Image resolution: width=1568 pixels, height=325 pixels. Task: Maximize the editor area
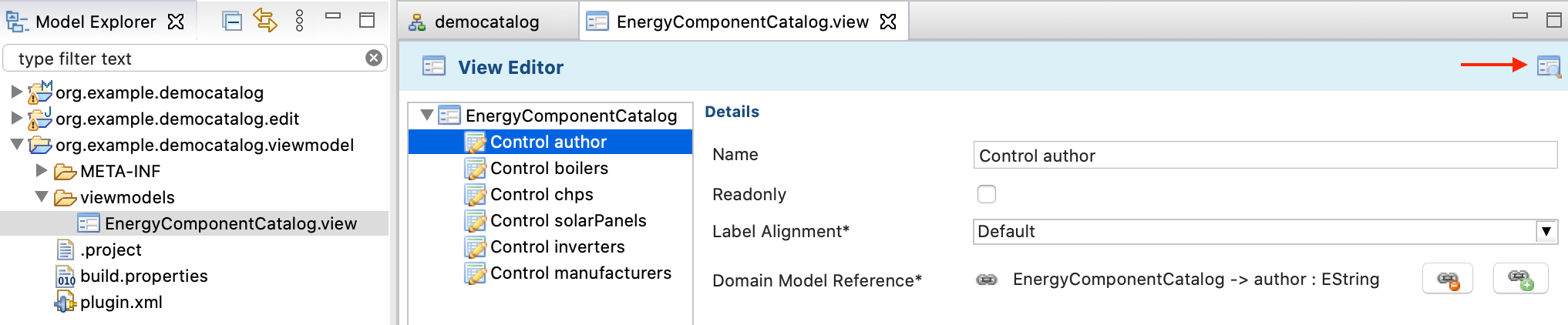(1554, 20)
